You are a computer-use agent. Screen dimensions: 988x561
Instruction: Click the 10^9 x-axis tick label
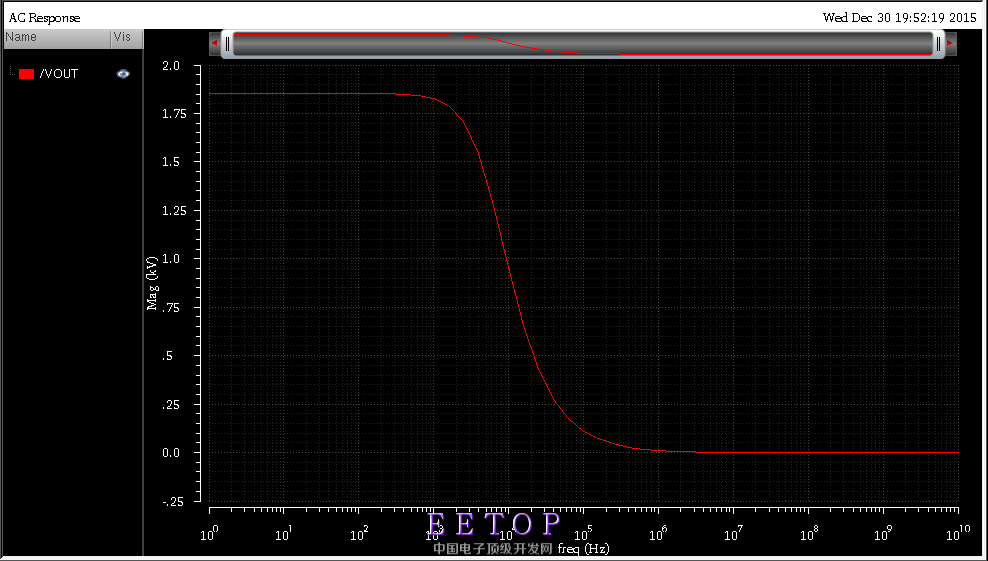click(x=882, y=535)
